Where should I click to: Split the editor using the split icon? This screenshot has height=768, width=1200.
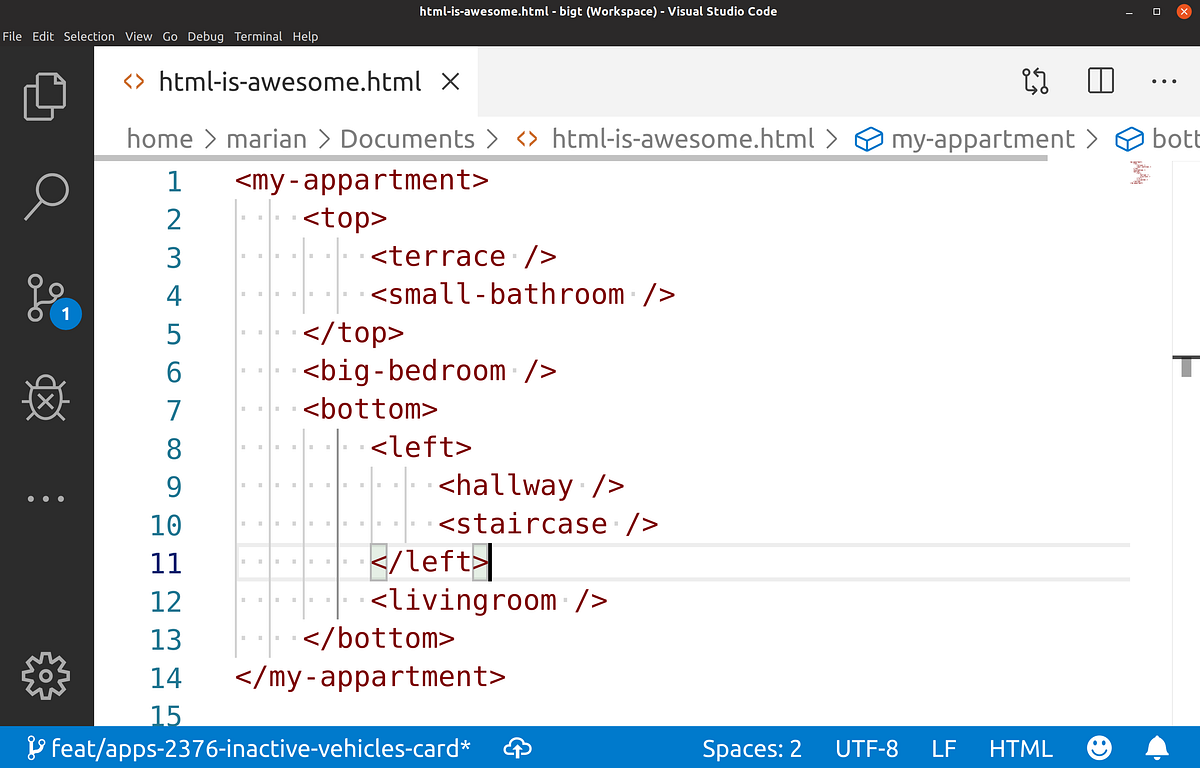coord(1100,81)
